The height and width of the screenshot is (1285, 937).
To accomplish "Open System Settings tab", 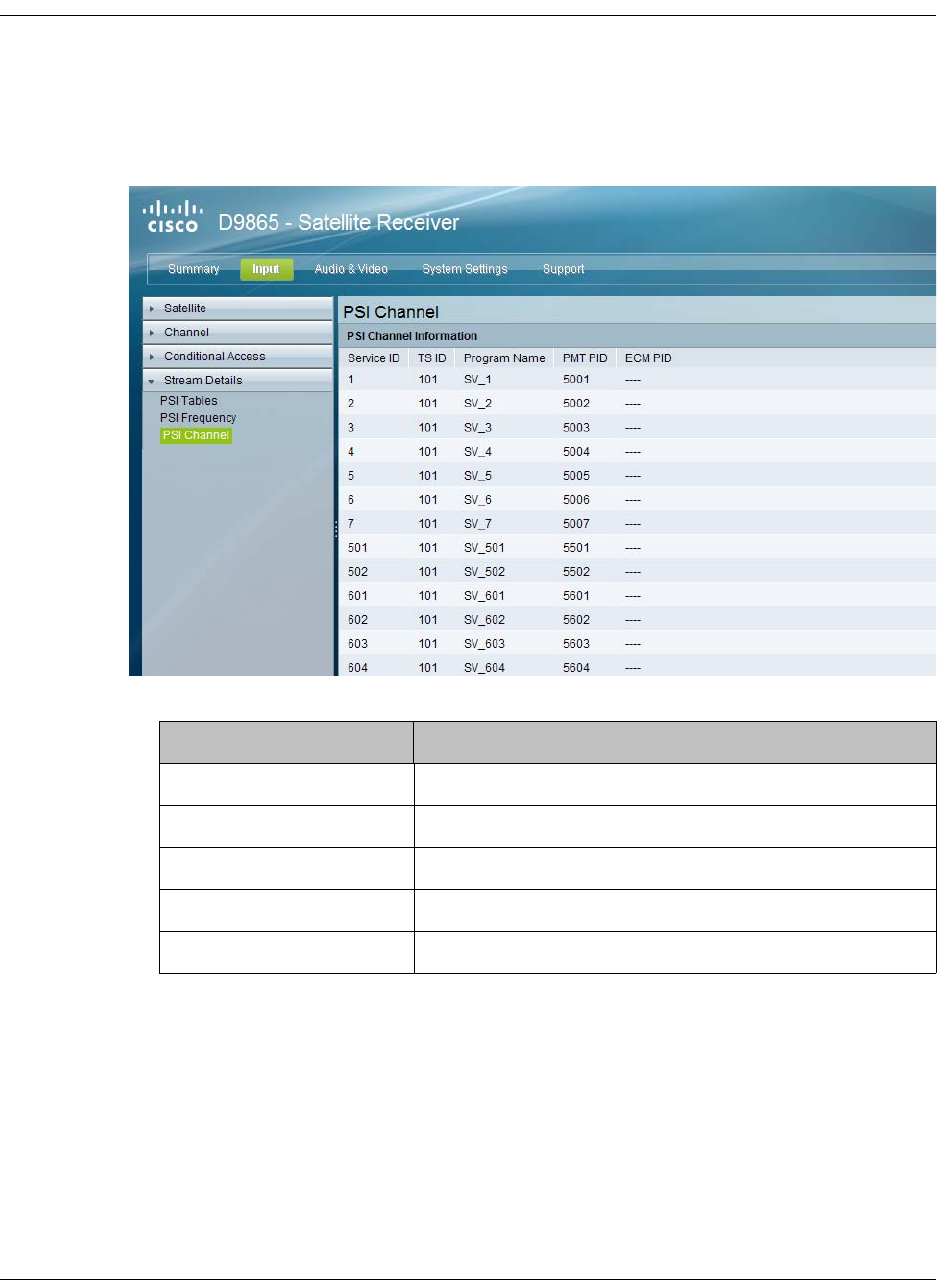I will coord(464,269).
